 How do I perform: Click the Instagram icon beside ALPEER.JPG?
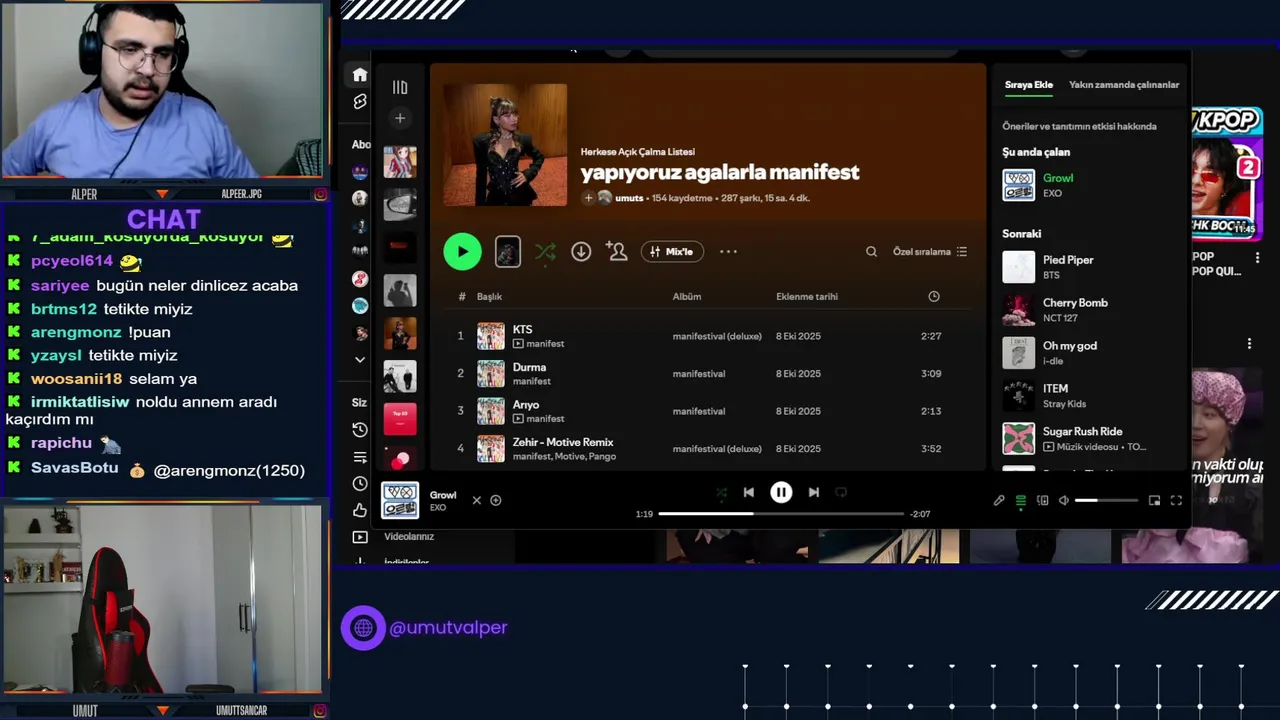pyautogui.click(x=320, y=194)
